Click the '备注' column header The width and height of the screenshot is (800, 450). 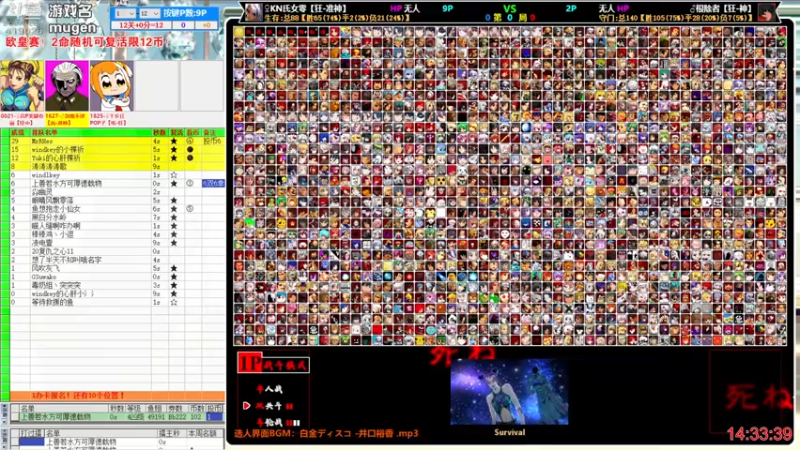pos(209,133)
